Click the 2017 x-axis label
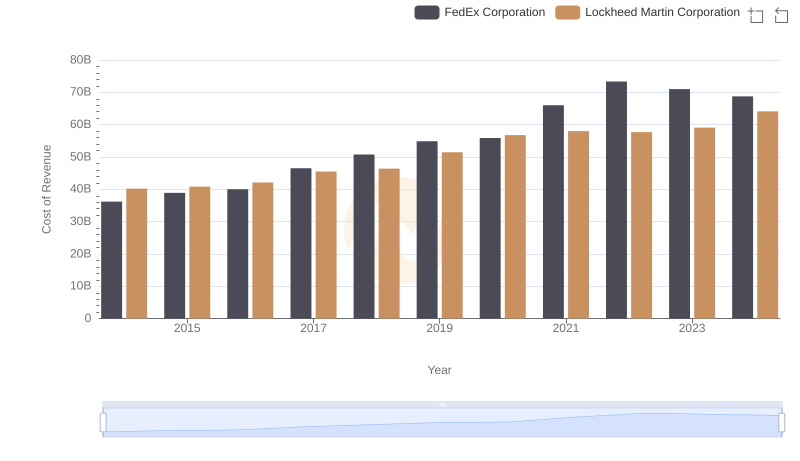Screen dimensions: 800x461 (x=313, y=328)
